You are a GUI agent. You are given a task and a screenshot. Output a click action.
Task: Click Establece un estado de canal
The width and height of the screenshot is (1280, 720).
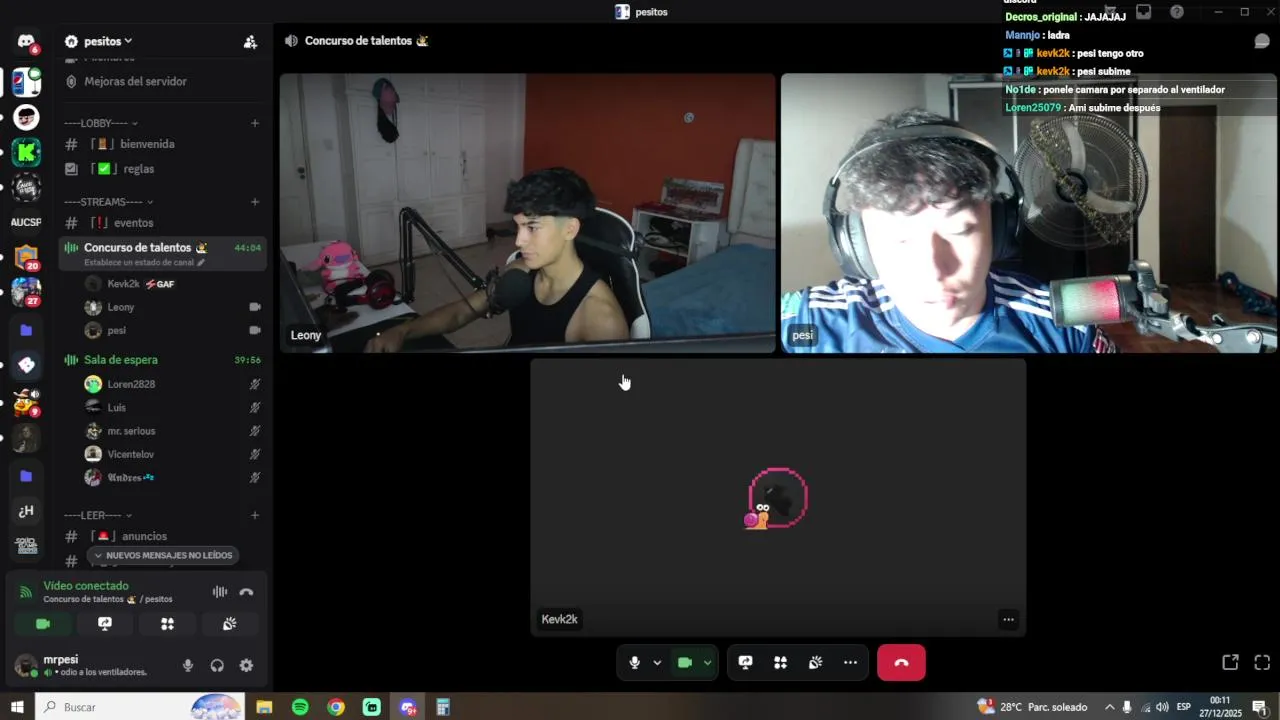tap(144, 262)
